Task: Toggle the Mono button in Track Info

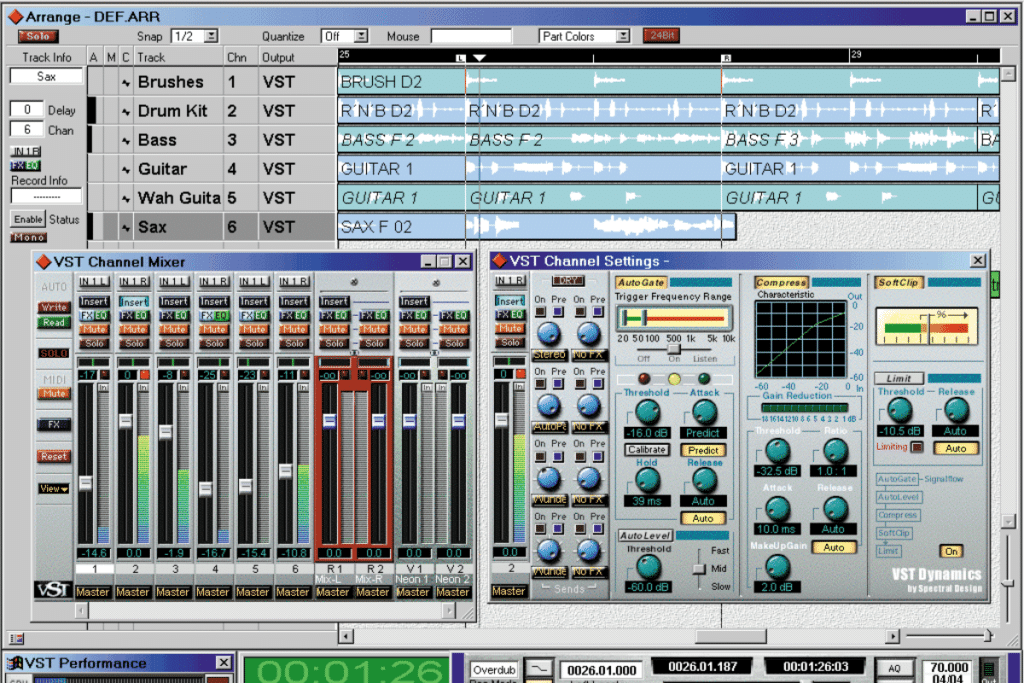Action: click(x=29, y=238)
